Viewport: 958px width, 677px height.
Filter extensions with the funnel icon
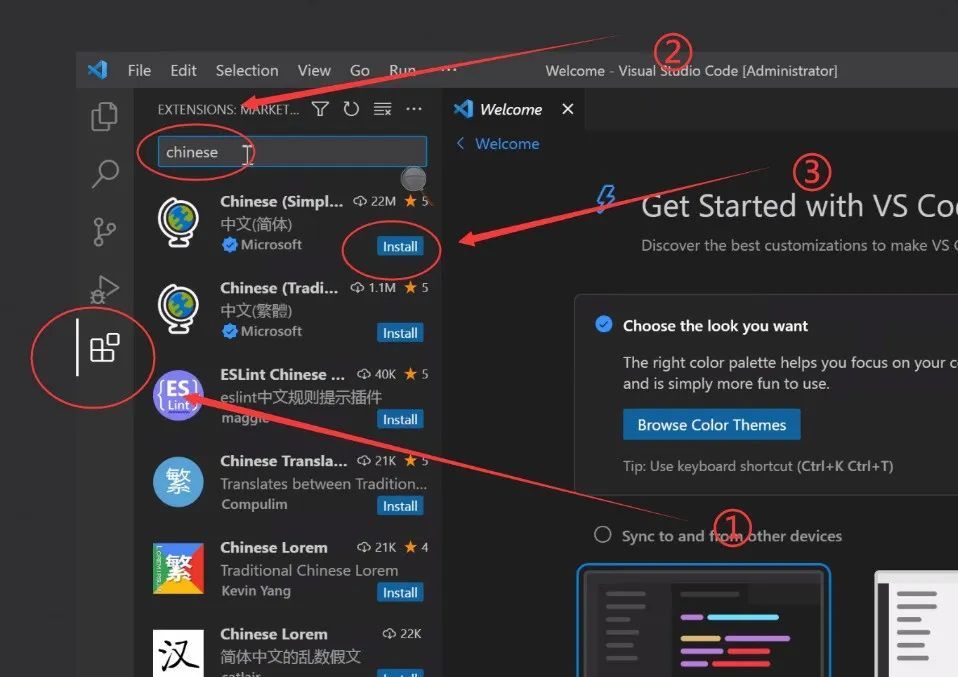coord(320,109)
